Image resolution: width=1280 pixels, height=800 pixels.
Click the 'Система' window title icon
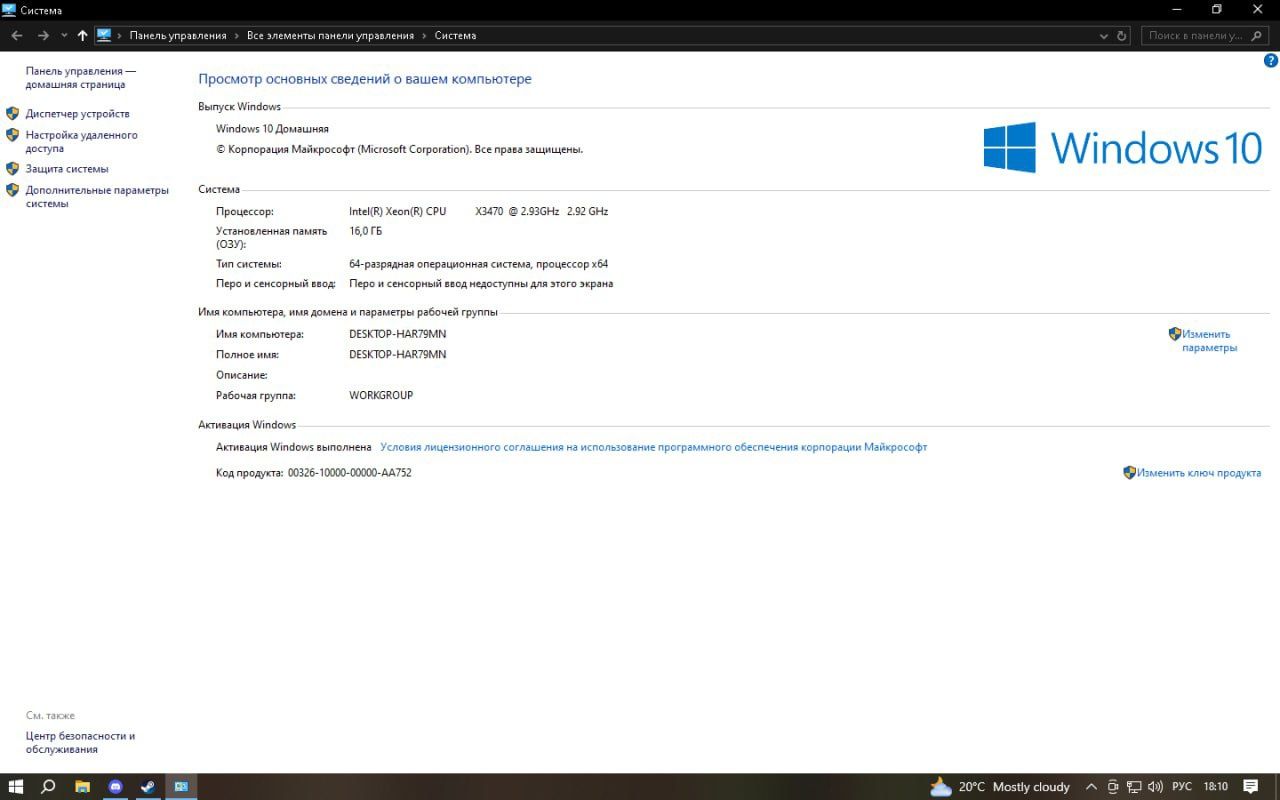tap(9, 10)
